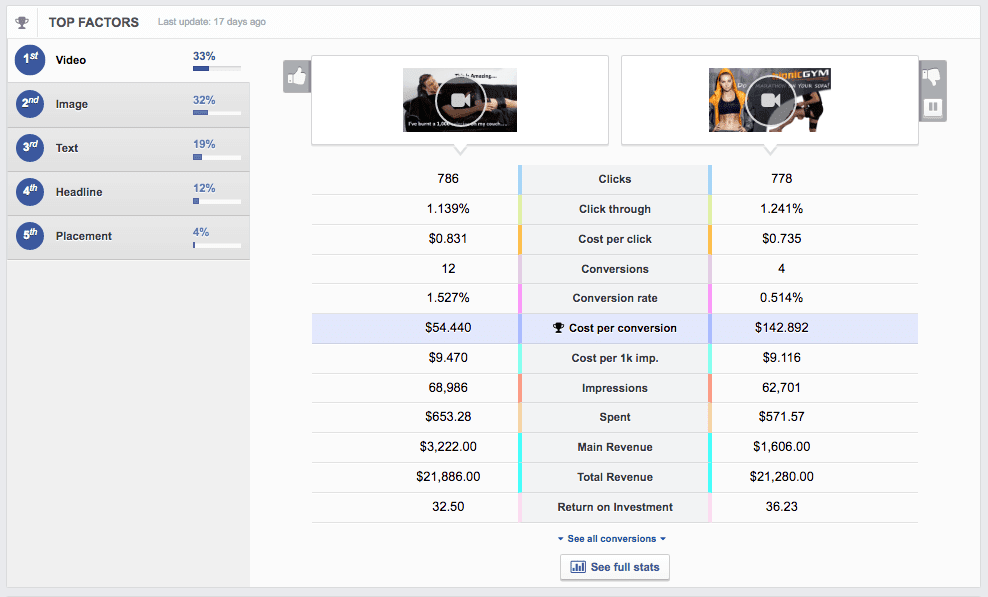This screenshot has width=988, height=597.
Task: Click the 5th rank badge icon
Action: pos(30,236)
